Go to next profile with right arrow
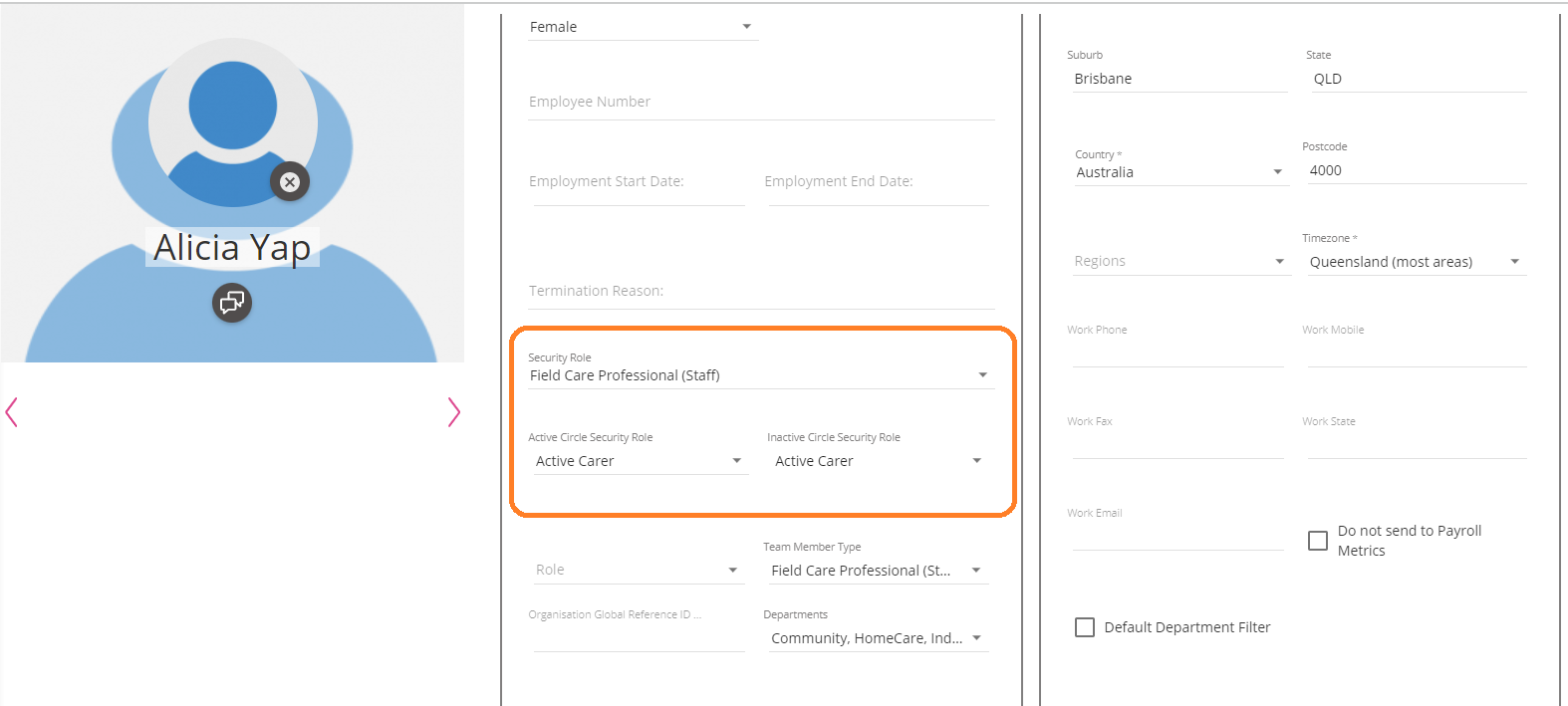 (x=454, y=412)
